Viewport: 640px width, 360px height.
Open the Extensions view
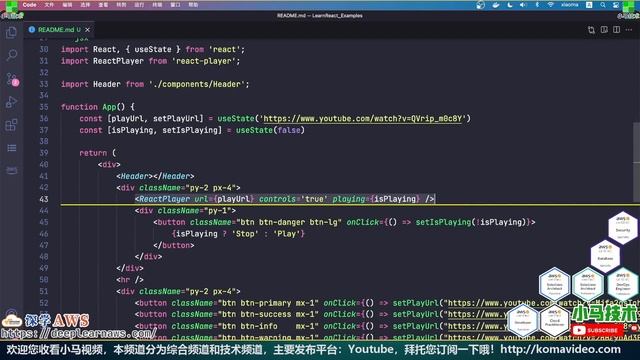11,125
